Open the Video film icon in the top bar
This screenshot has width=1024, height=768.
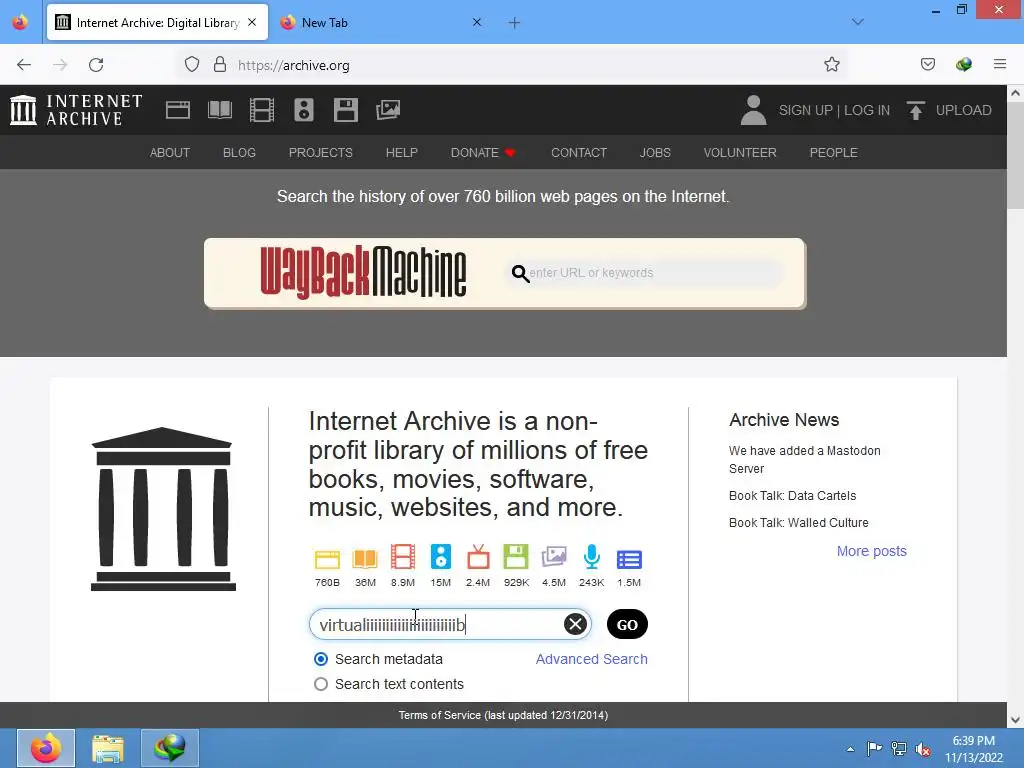click(x=262, y=110)
